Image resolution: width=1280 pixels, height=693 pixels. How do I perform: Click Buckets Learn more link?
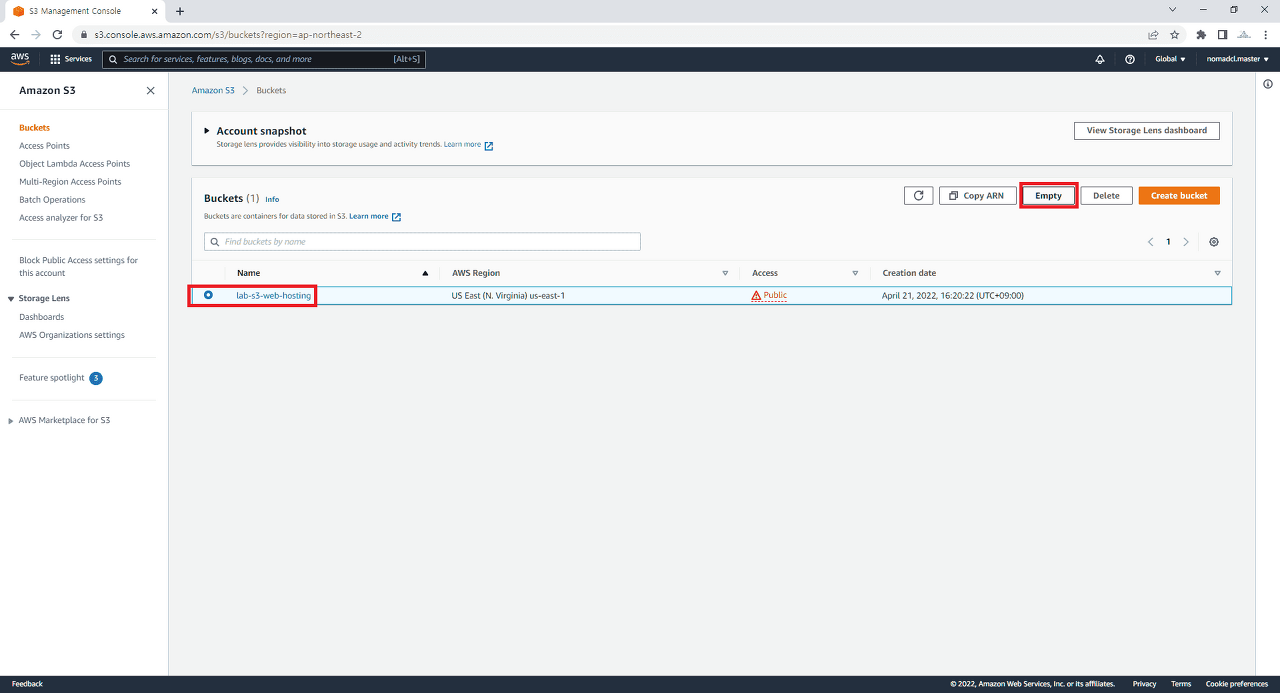click(x=375, y=216)
